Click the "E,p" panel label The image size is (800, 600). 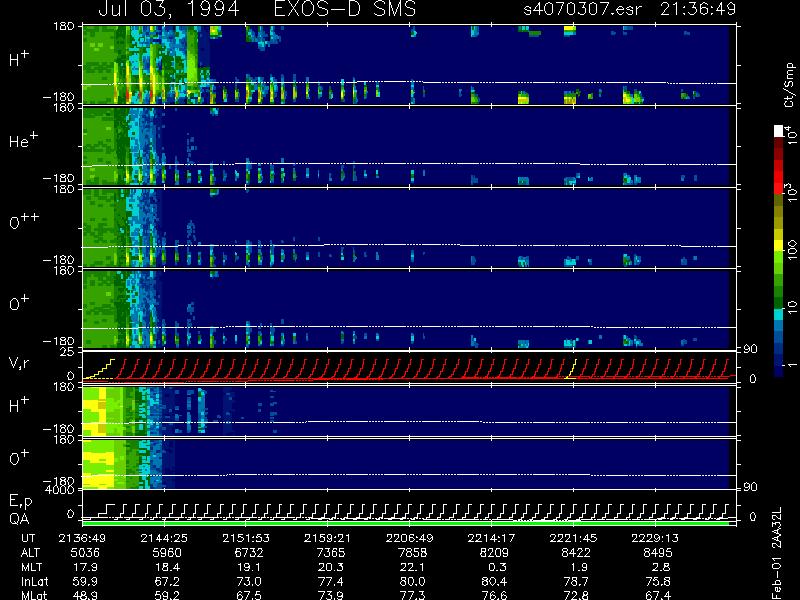click(x=20, y=502)
